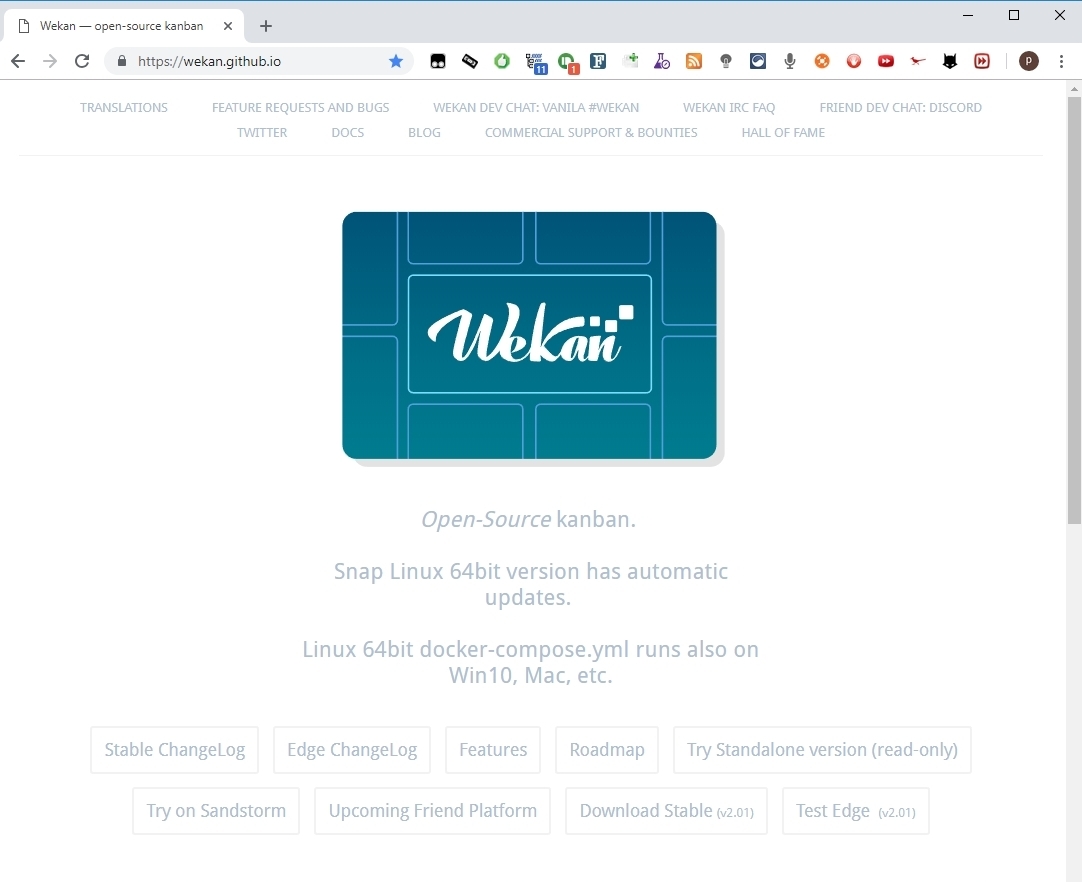Open the Hall of Fame link

pos(783,133)
